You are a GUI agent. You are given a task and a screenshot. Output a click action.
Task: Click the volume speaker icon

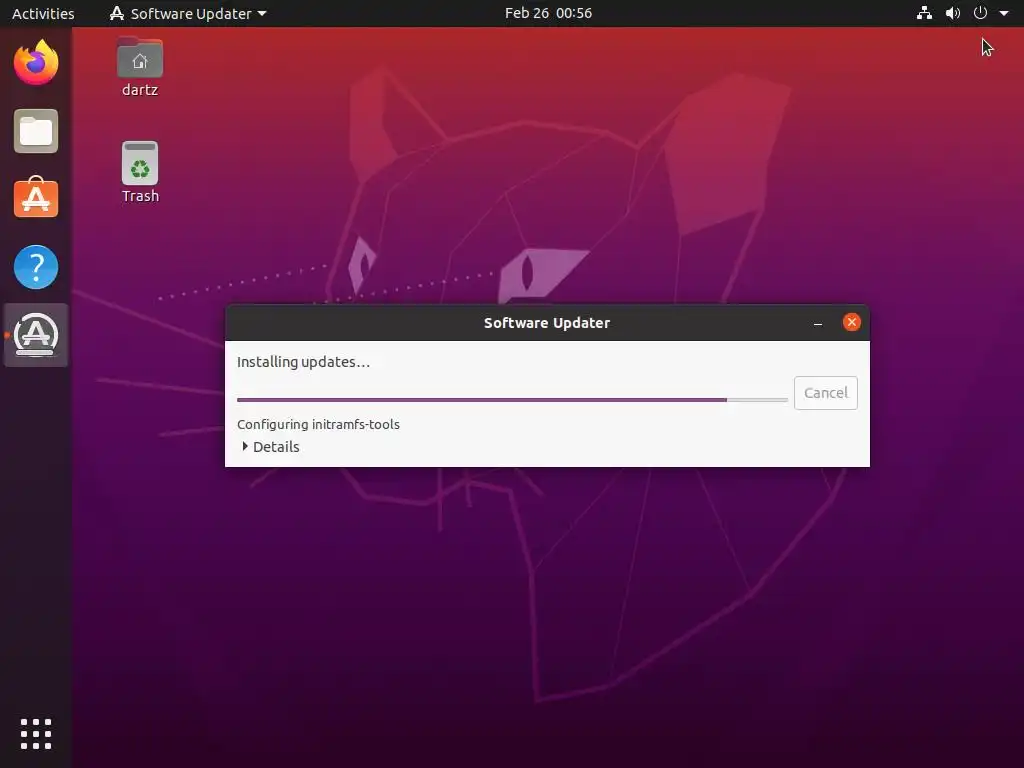[x=953, y=13]
